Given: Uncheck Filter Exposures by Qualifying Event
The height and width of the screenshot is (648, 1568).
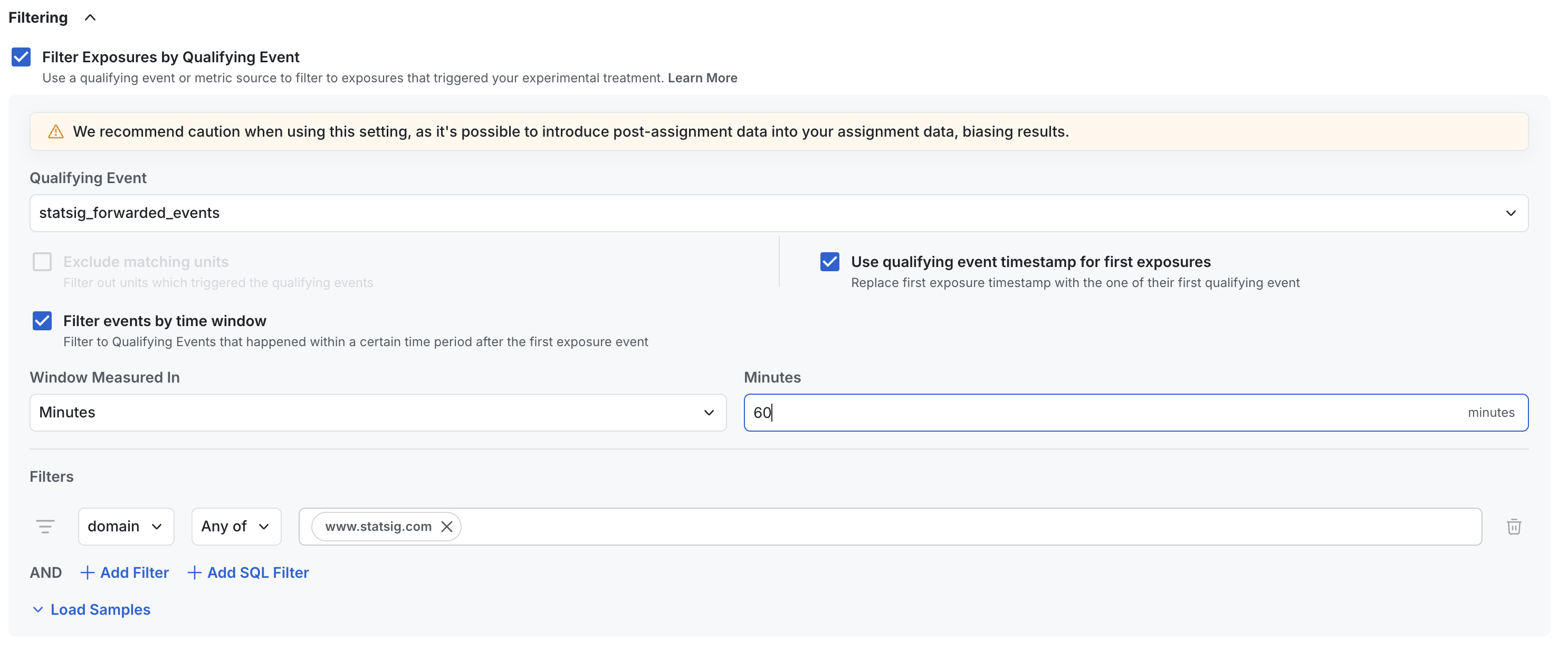Looking at the screenshot, I should point(21,57).
